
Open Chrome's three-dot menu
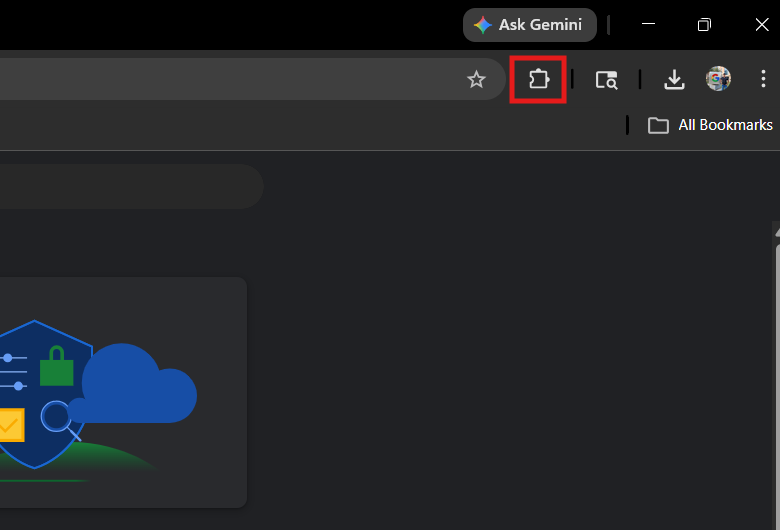(x=763, y=79)
